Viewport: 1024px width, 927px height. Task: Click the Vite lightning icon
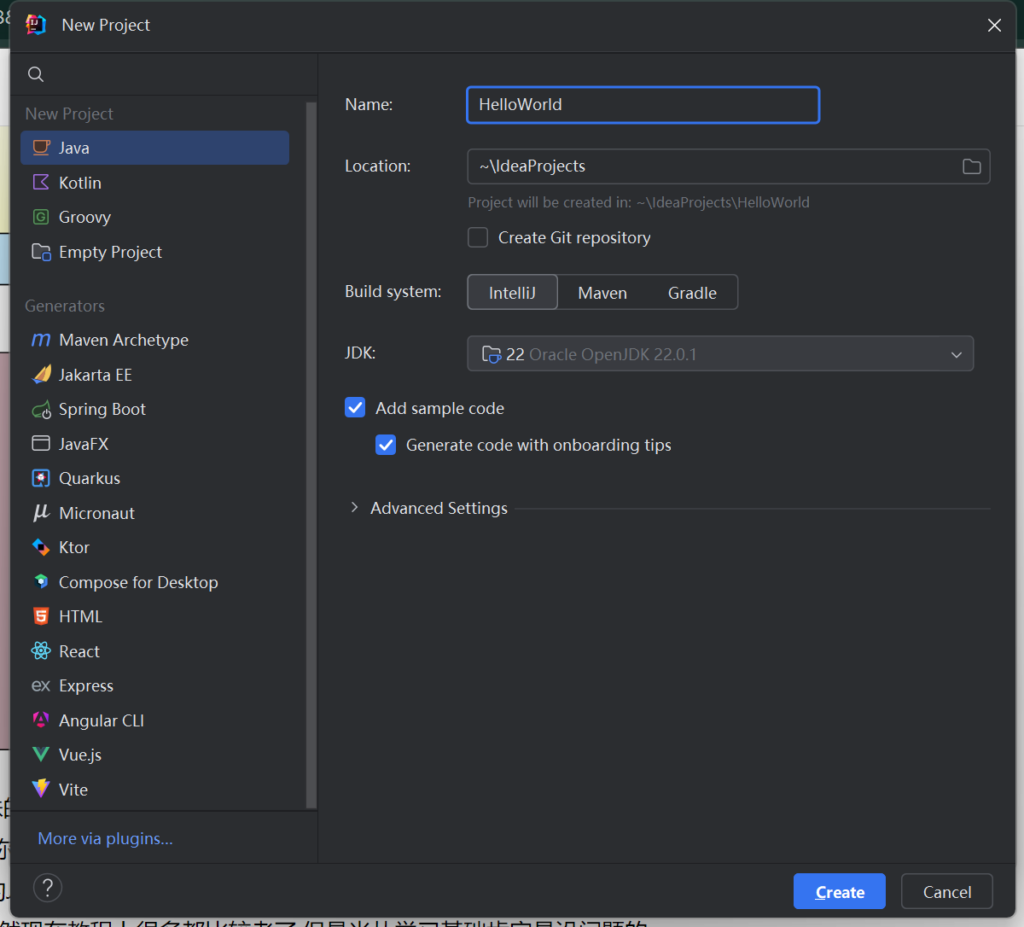pyautogui.click(x=41, y=789)
